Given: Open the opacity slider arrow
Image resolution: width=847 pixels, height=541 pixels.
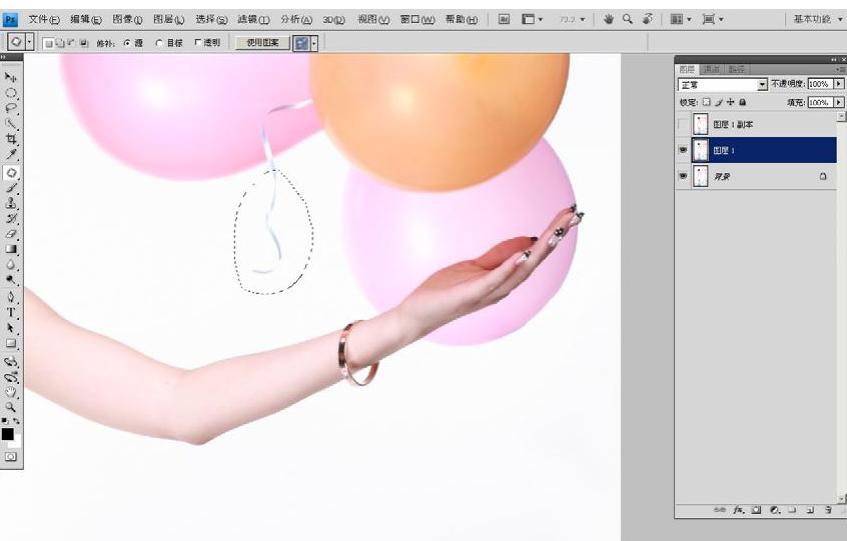Looking at the screenshot, I should point(839,84).
